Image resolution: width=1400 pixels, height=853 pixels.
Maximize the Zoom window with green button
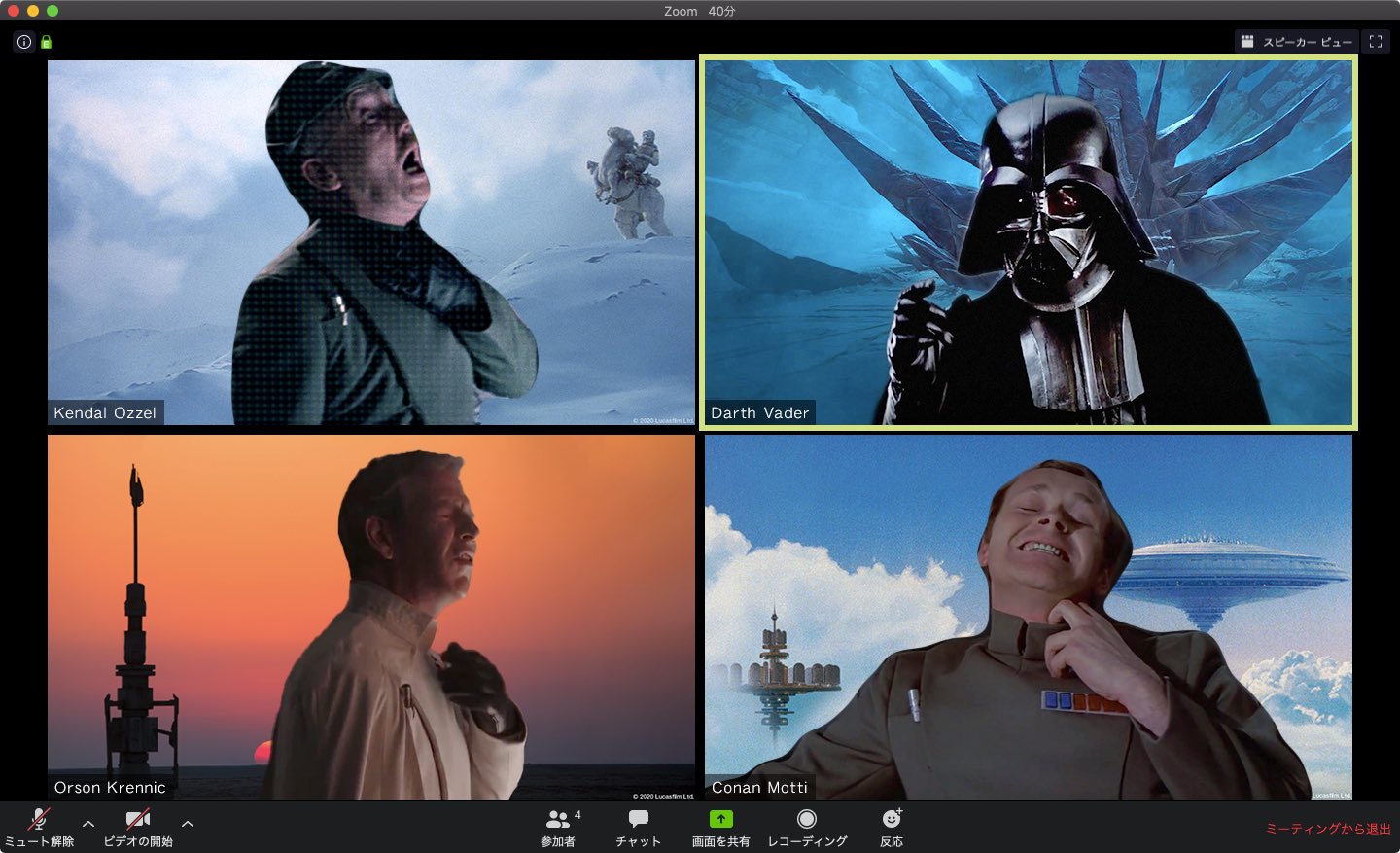(x=52, y=11)
